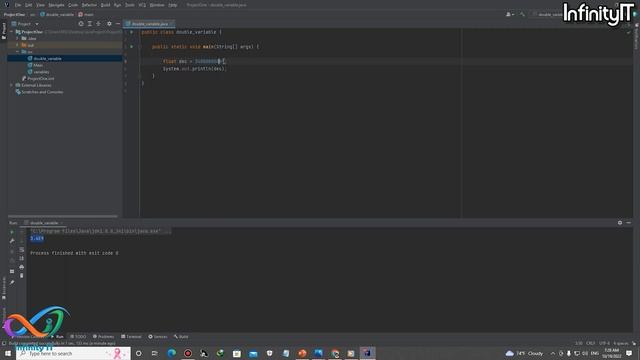This screenshot has width=640, height=360.
Task: Open Microsoft Edge from taskbar
Action: click(x=171, y=353)
